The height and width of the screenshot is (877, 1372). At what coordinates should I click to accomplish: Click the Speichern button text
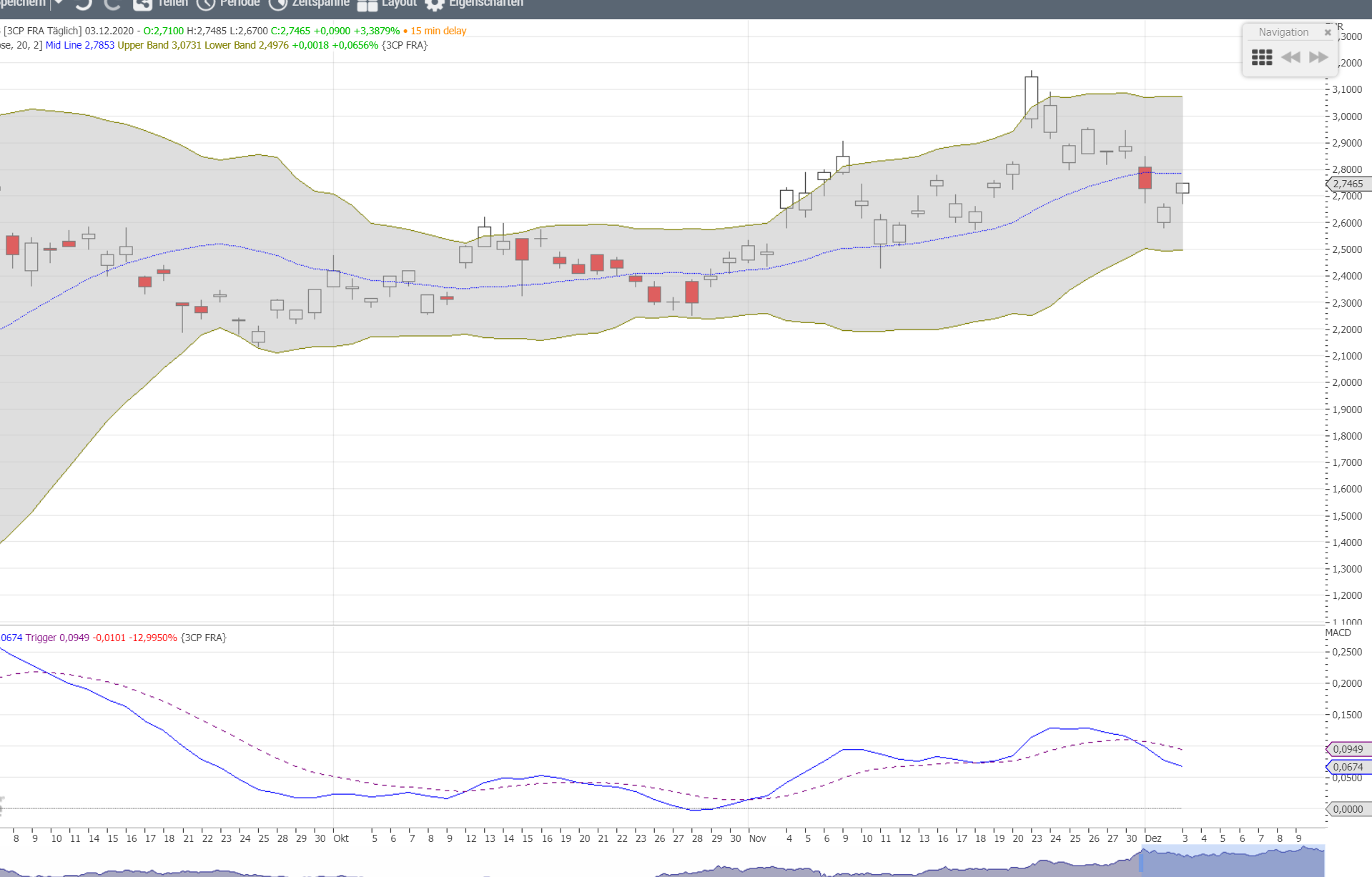pos(23,4)
